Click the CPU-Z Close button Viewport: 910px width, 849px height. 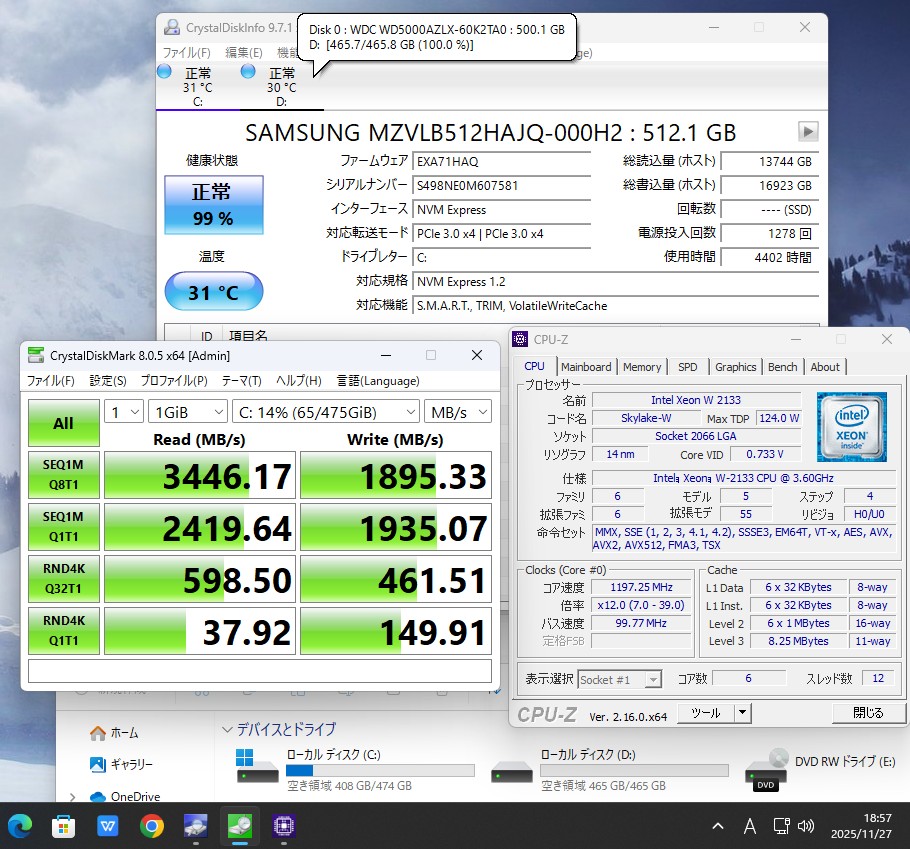[868, 713]
